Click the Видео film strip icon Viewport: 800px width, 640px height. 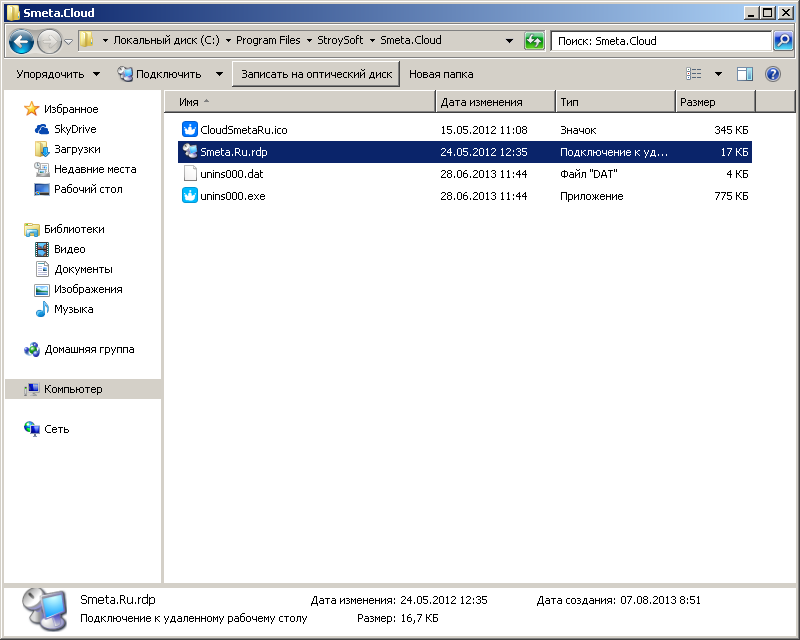42,249
